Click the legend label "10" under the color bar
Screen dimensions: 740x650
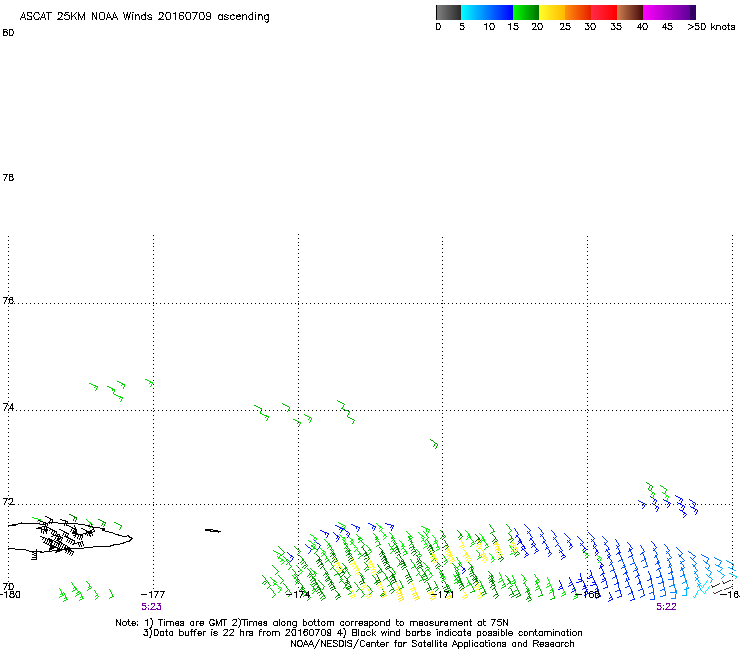pyautogui.click(x=489, y=27)
